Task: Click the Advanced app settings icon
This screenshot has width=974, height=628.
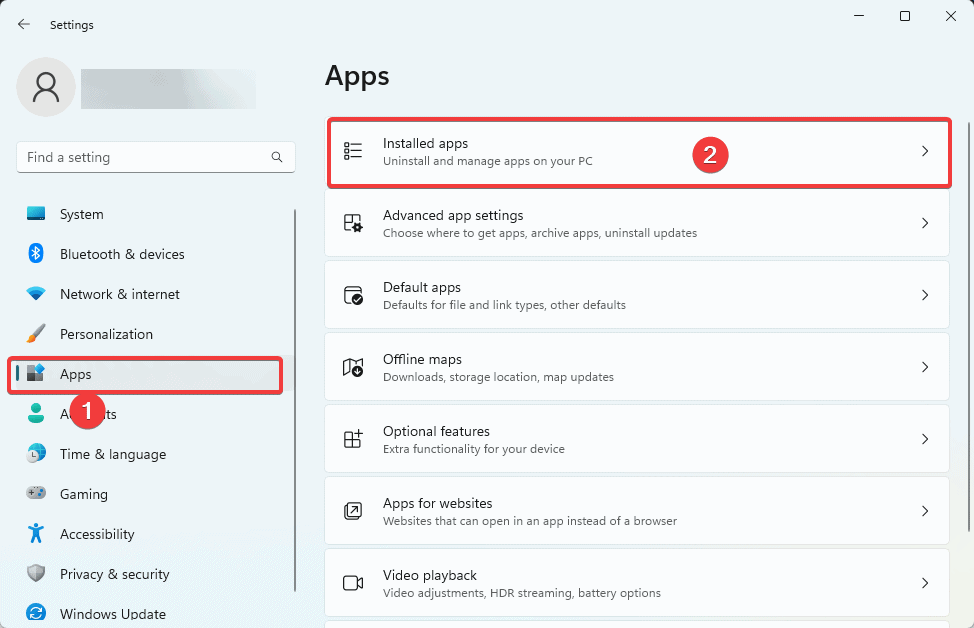Action: pos(353,223)
